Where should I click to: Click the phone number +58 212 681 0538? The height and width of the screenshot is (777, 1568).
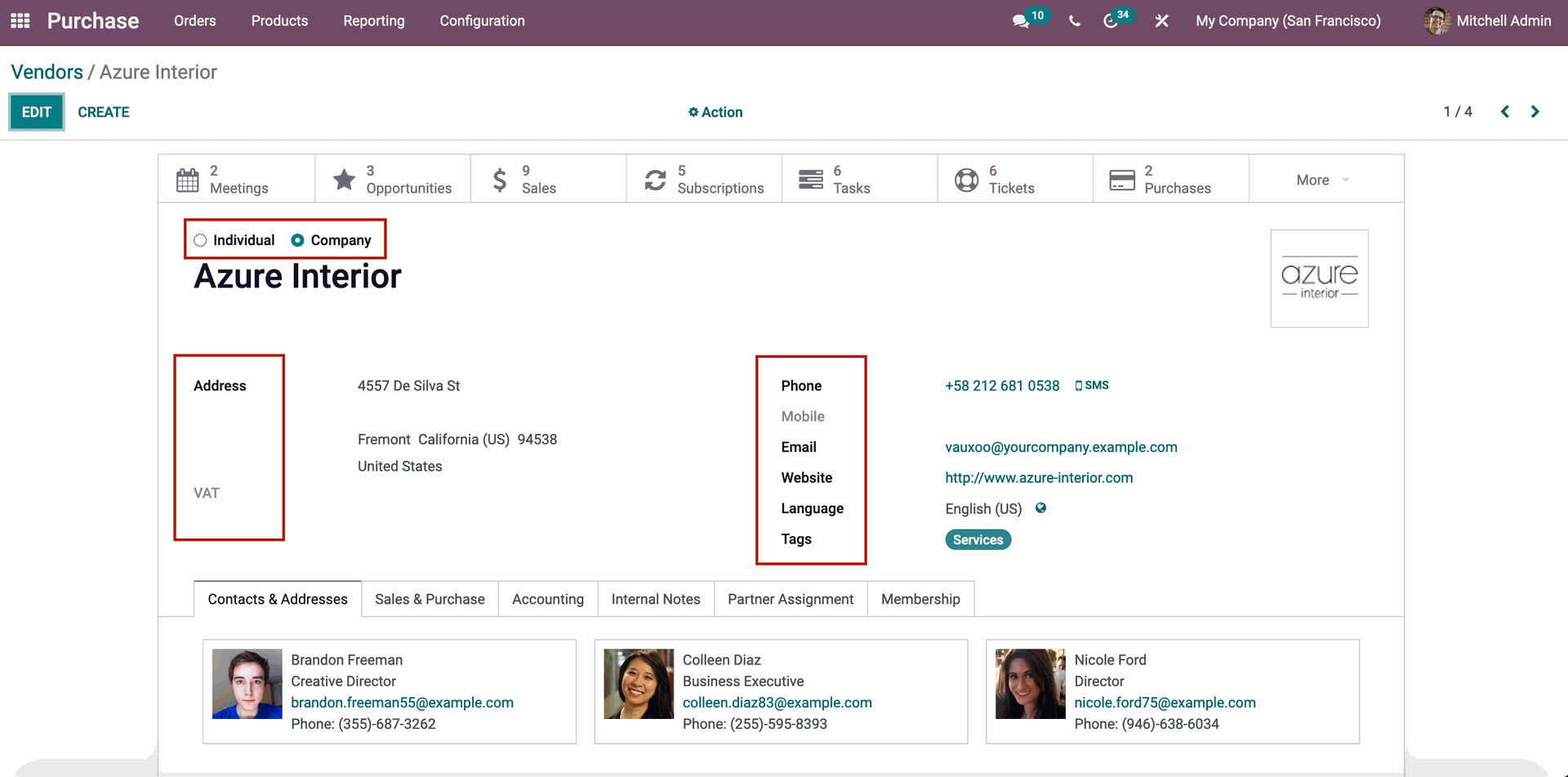coord(1002,386)
